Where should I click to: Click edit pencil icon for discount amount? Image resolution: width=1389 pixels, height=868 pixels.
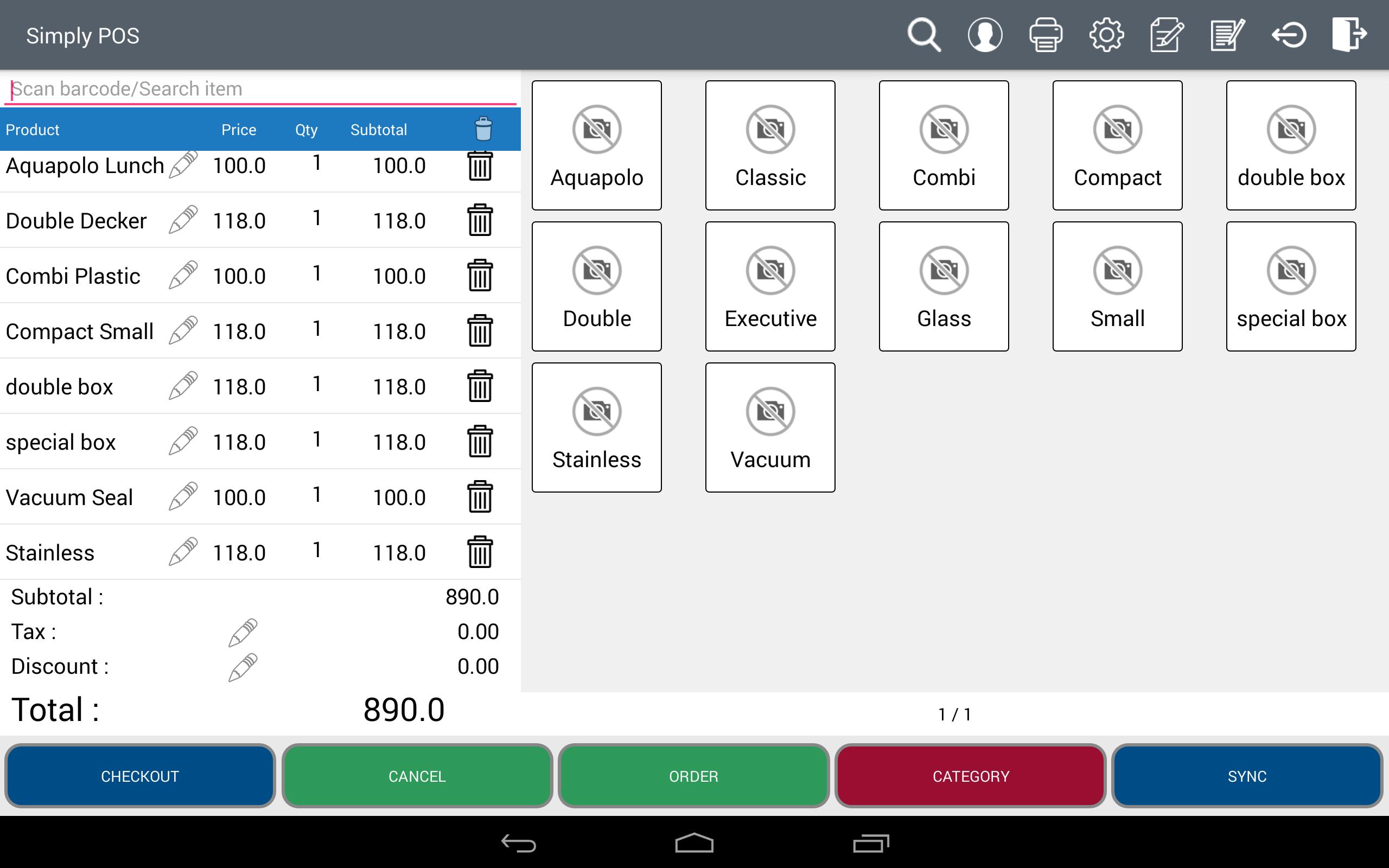(243, 665)
